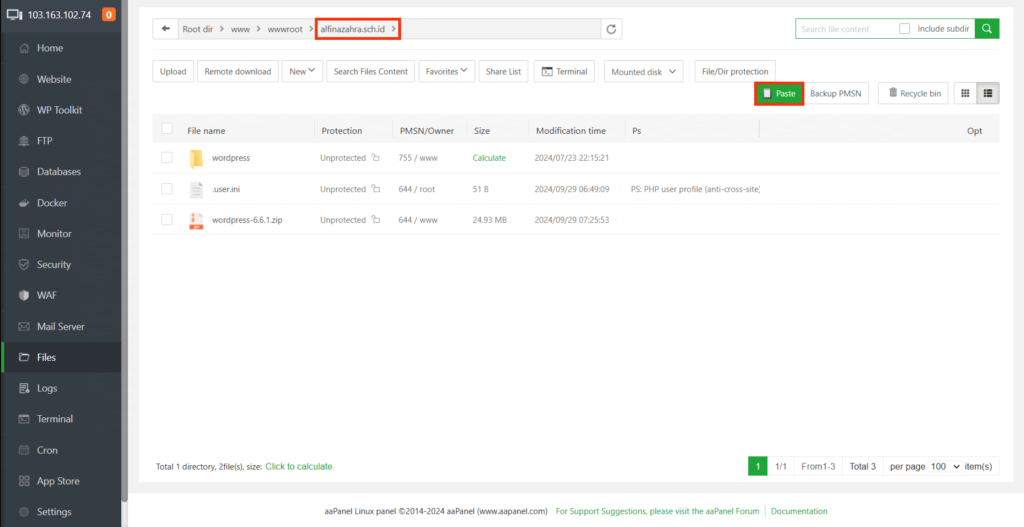Screen dimensions: 1024x527
Task: Enable the Include subdir checkbox
Action: (x=904, y=29)
